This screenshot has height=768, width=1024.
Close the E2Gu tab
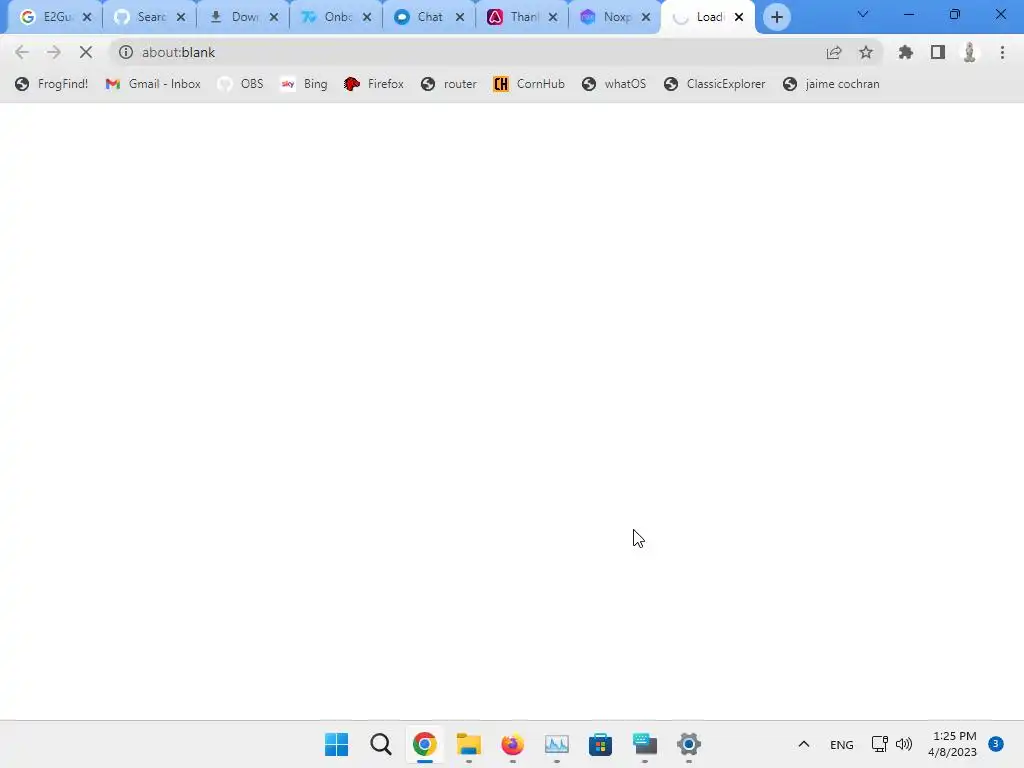pos(87,17)
